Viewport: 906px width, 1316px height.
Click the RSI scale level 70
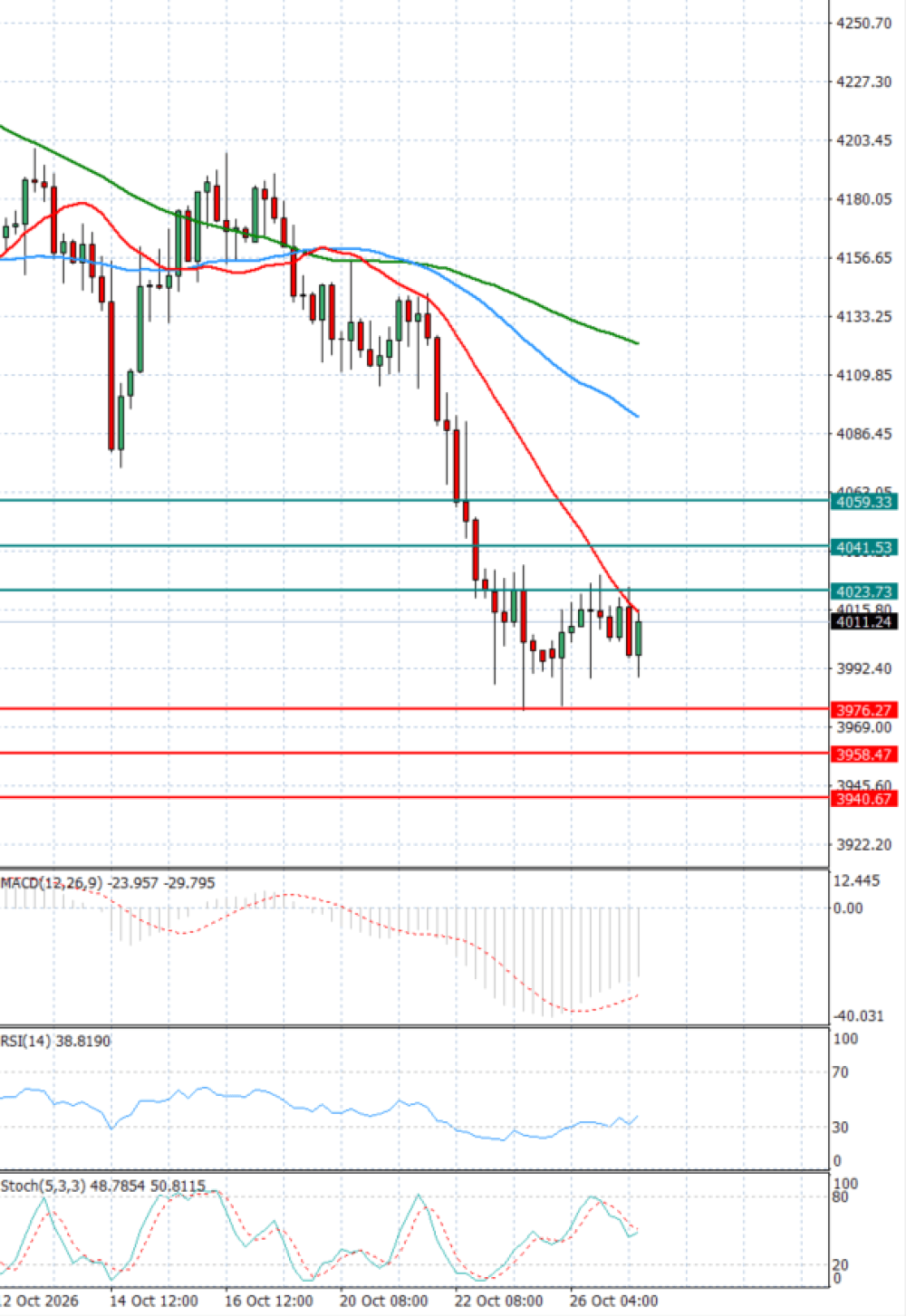pyautogui.click(x=841, y=1072)
